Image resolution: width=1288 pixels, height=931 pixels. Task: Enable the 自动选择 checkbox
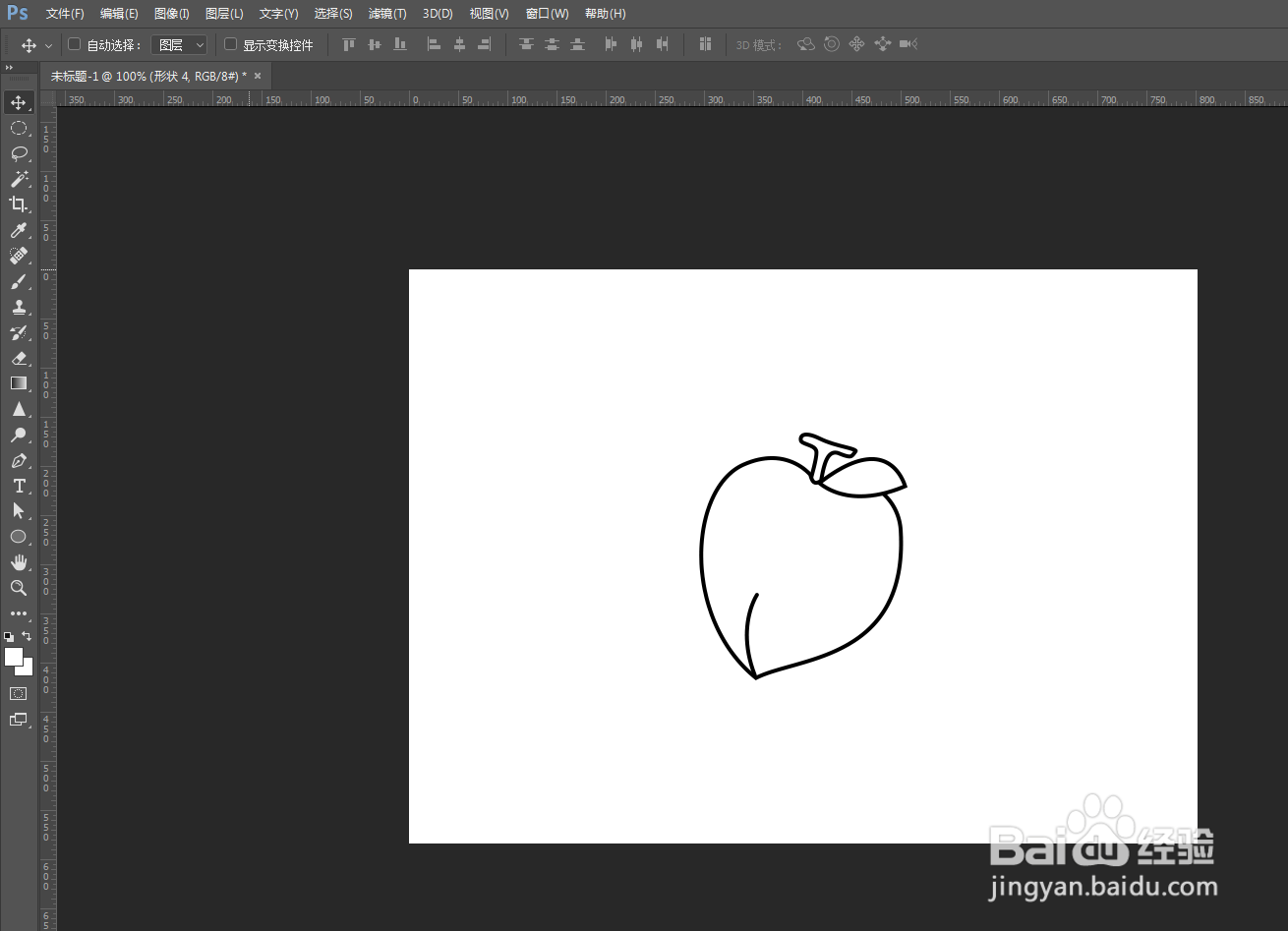click(x=74, y=44)
